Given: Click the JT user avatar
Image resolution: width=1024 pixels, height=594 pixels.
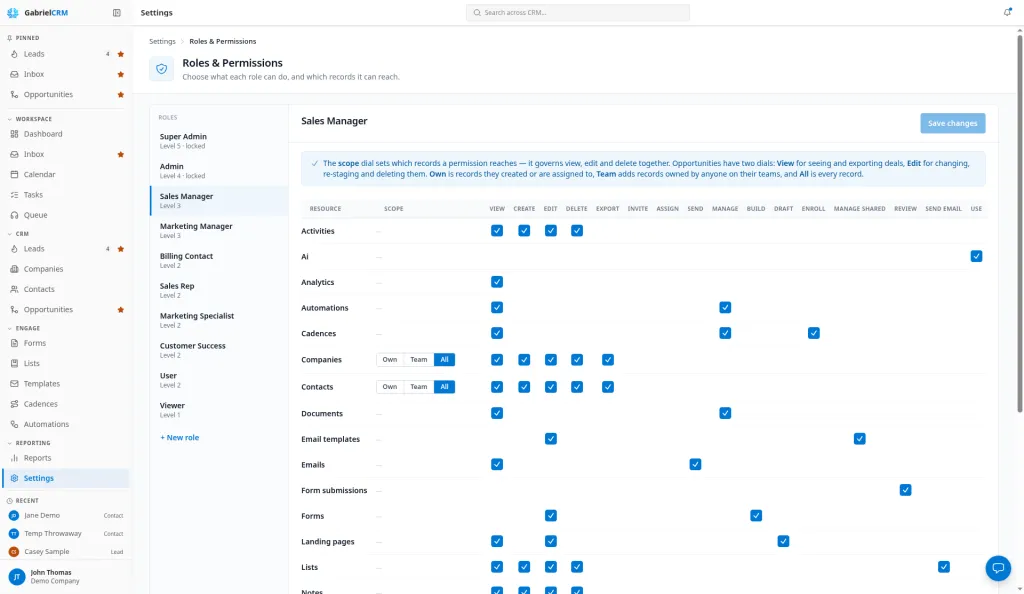Looking at the screenshot, I should [17, 576].
